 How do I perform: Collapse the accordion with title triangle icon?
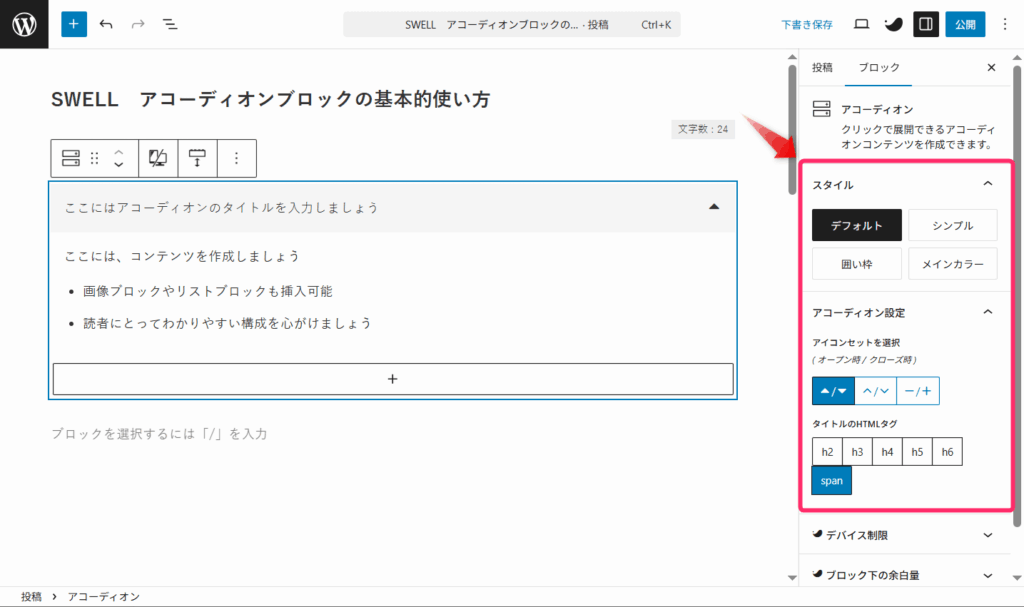(714, 207)
